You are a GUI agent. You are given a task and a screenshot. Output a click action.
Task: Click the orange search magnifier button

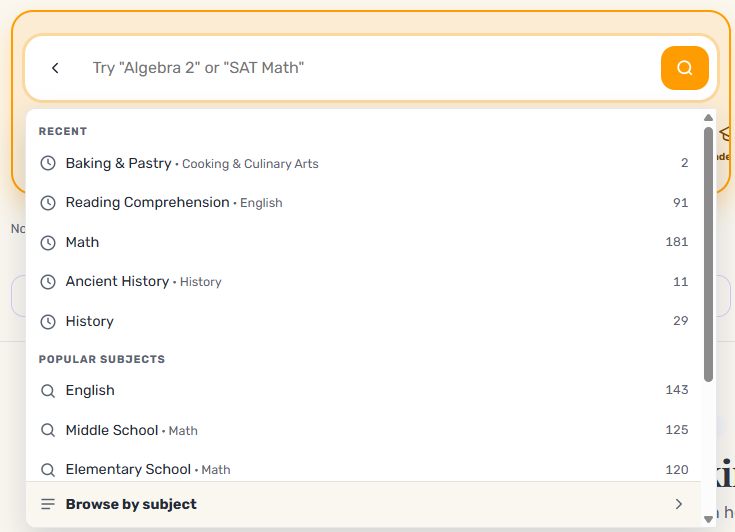[x=684, y=68]
